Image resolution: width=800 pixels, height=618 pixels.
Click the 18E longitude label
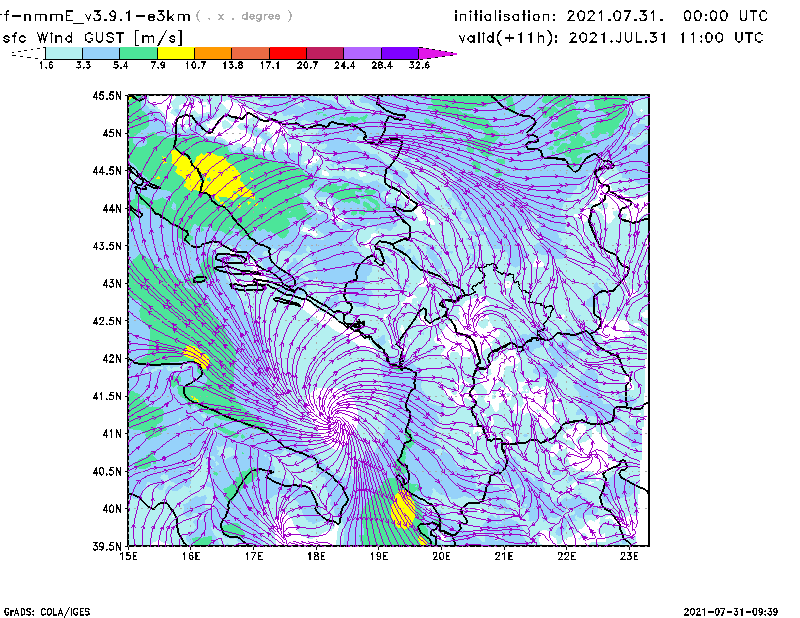point(316,556)
